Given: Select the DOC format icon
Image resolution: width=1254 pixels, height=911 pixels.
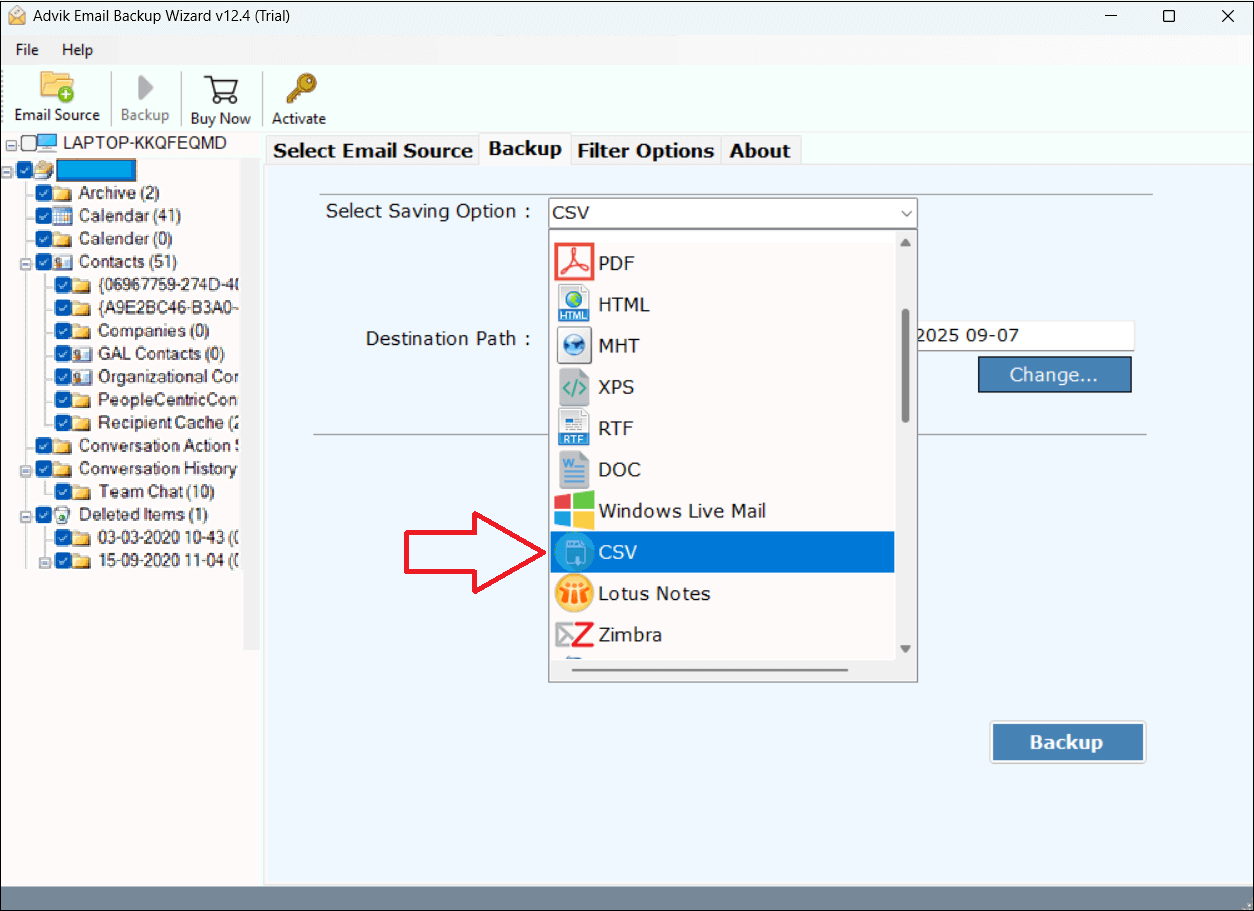Looking at the screenshot, I should point(574,469).
